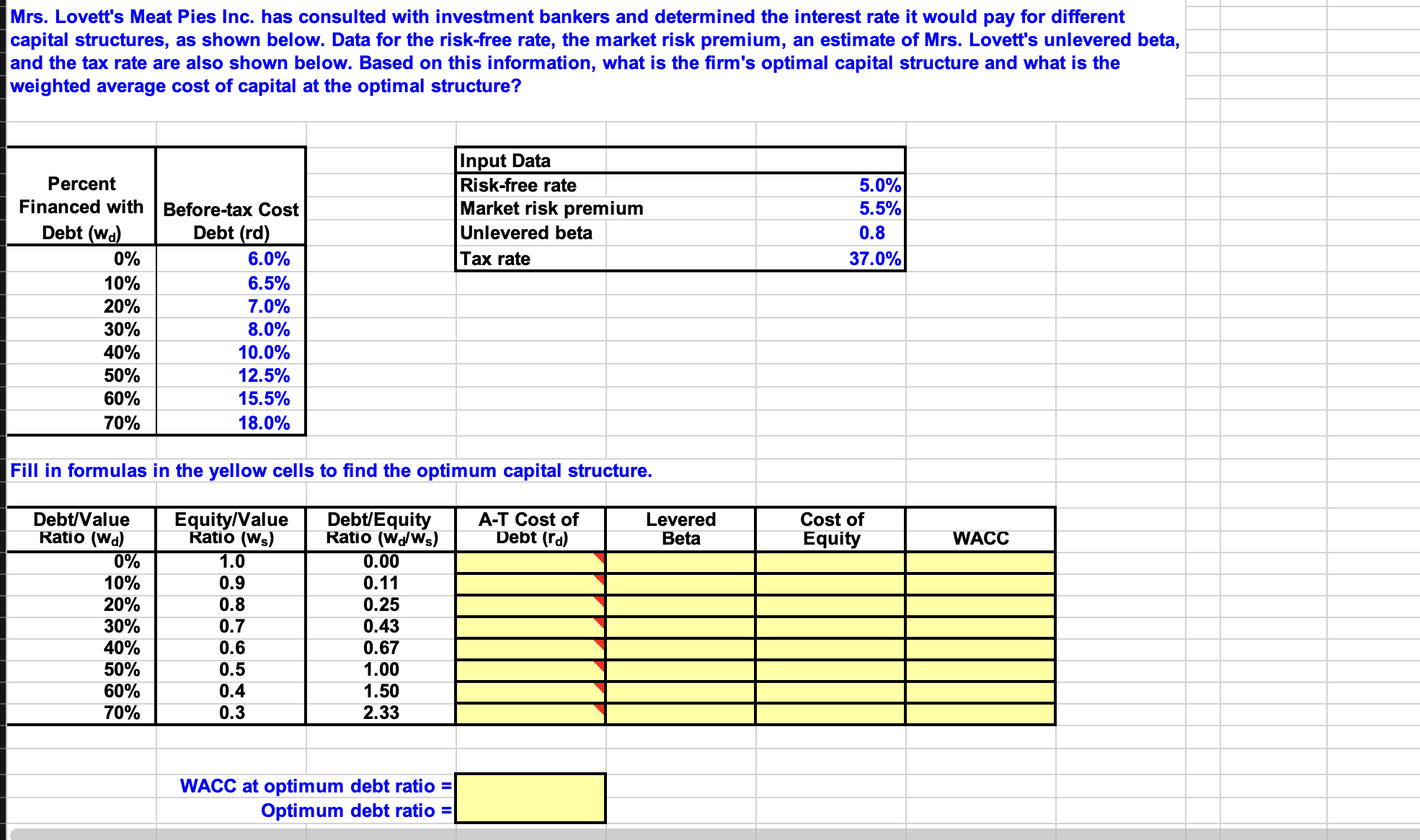Select the Market risk premium value 5.5%
Screen dimensions: 1420x840
(x=879, y=208)
